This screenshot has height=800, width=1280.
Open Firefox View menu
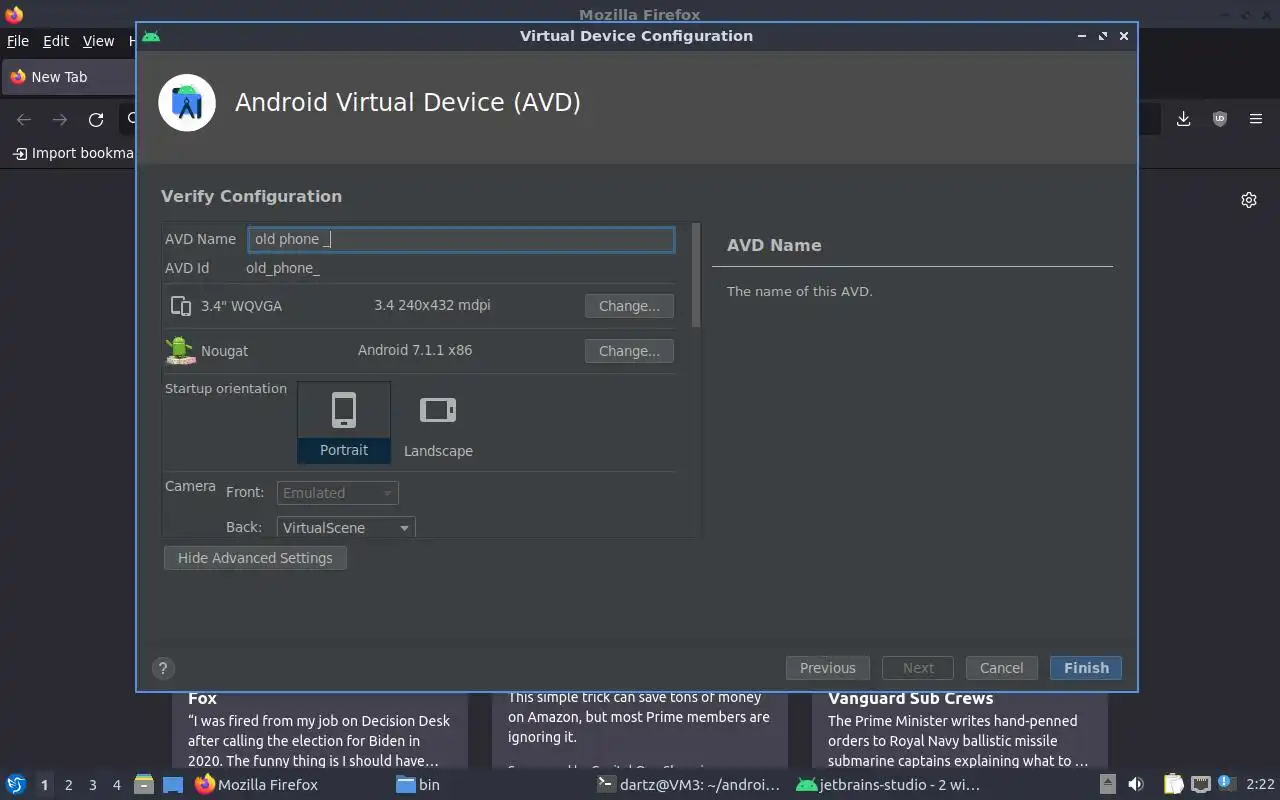click(x=98, y=41)
